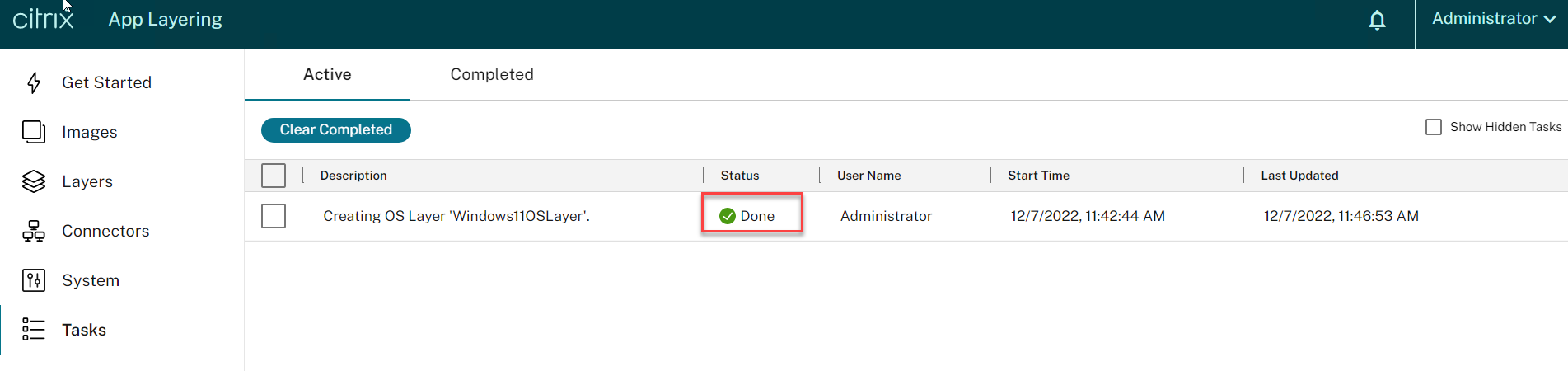Click the Get Started lightning bolt icon
Viewport: 1568px width, 371px height.
point(34,82)
